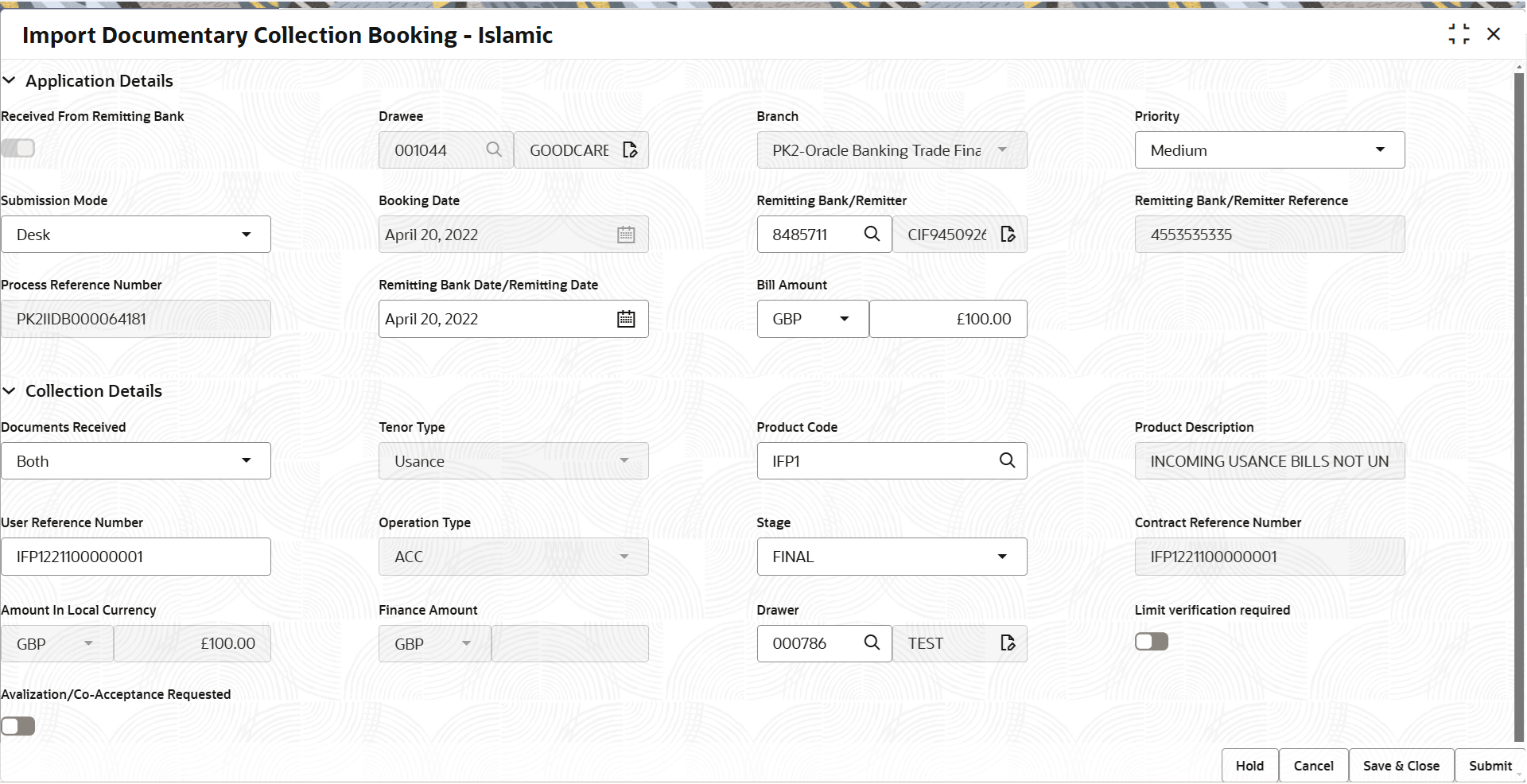Open the TEST drawer details document icon
Screen dimensions: 1527x784
click(1008, 642)
